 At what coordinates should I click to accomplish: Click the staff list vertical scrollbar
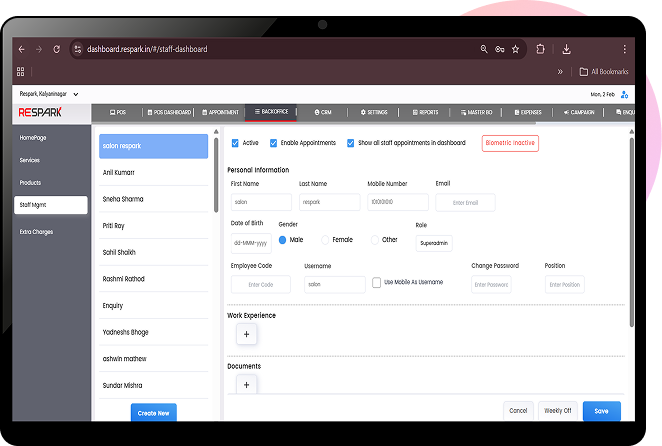[216, 170]
